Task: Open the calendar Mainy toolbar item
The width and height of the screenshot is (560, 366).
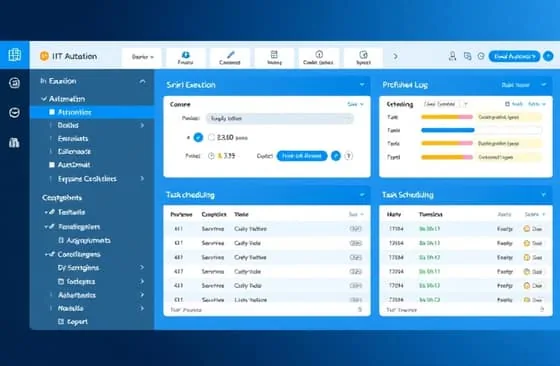Action: (274, 57)
